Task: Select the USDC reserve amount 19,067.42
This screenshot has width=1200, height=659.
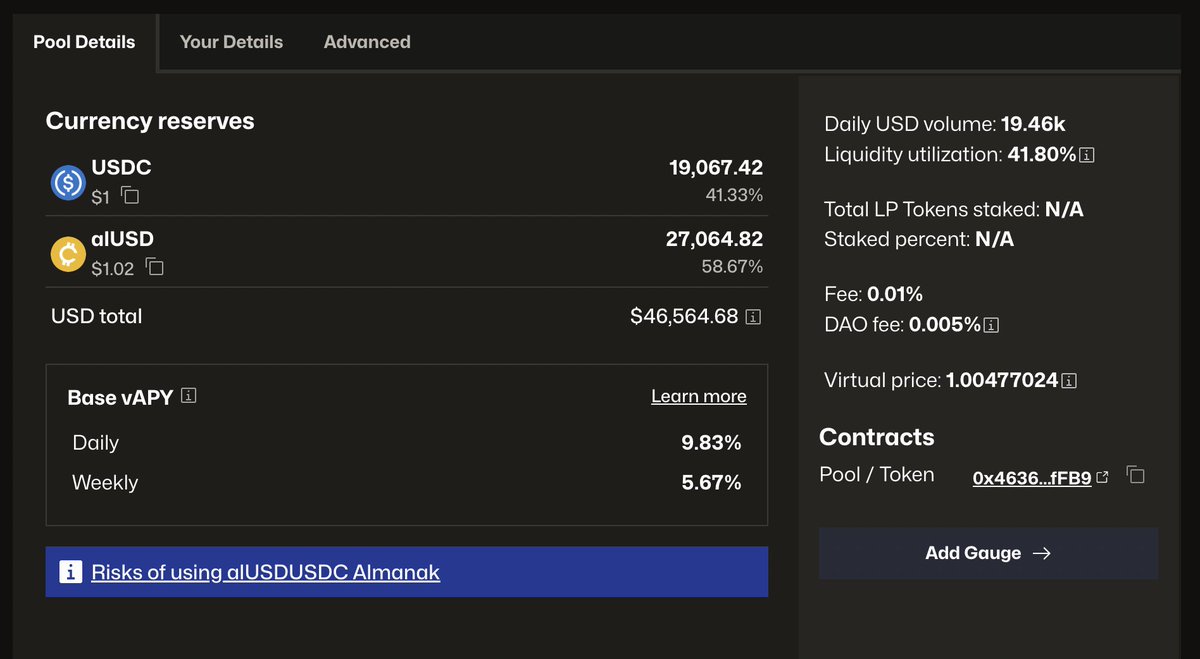Action: coord(716,167)
